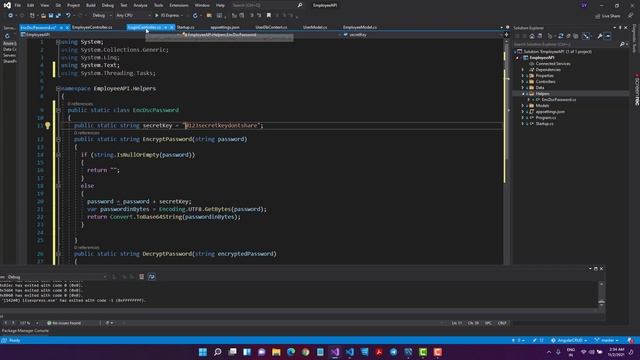Collapse the Helpers folder
The image size is (640, 360).
tap(523, 94)
